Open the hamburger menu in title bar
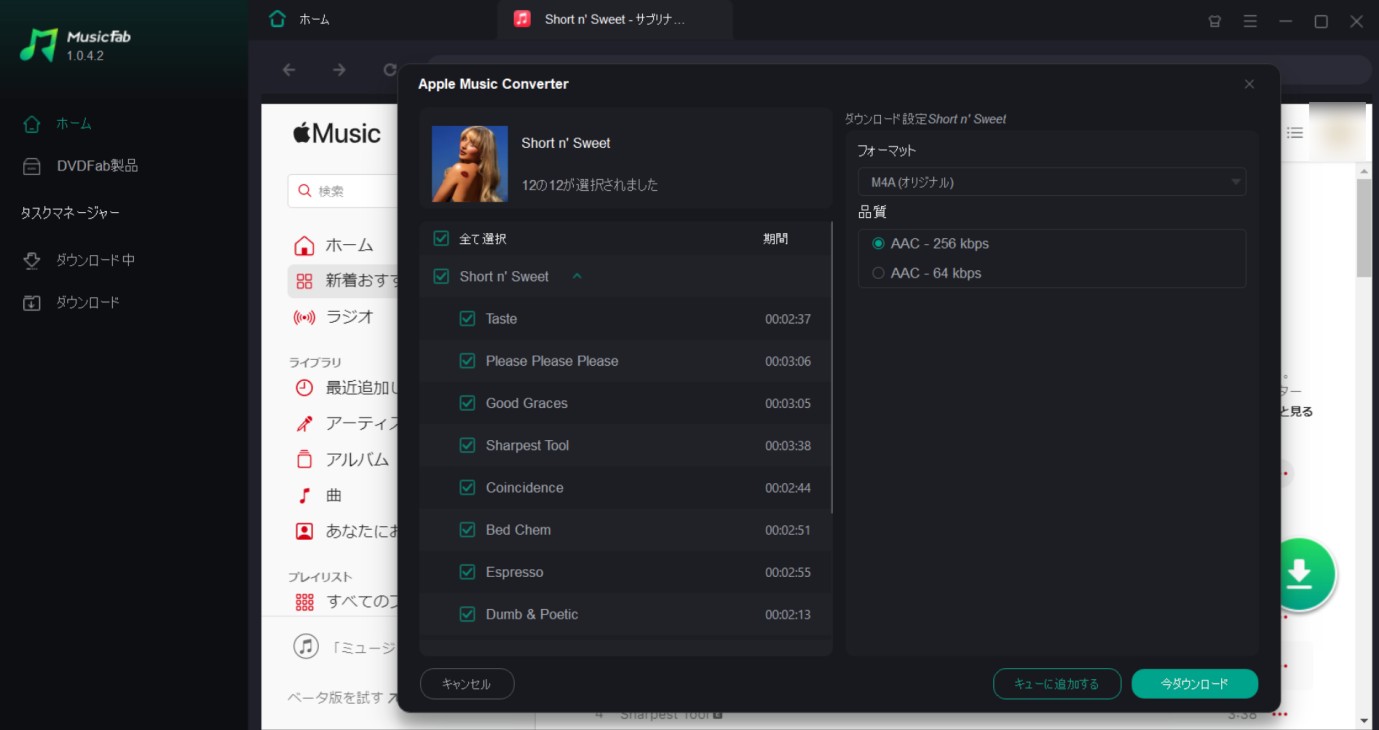 point(1250,21)
